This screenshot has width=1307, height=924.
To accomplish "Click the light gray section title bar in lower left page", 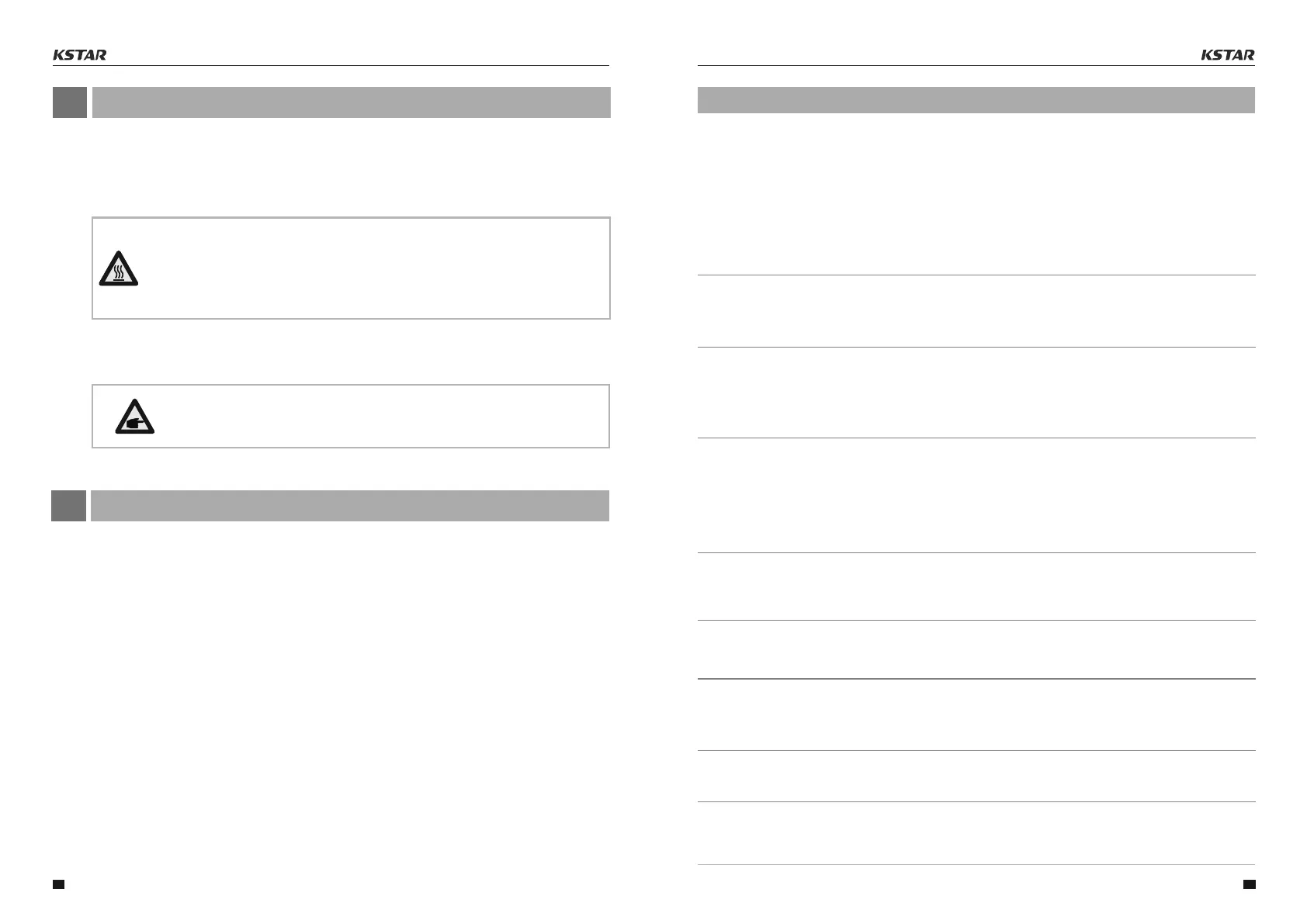I will [350, 506].
